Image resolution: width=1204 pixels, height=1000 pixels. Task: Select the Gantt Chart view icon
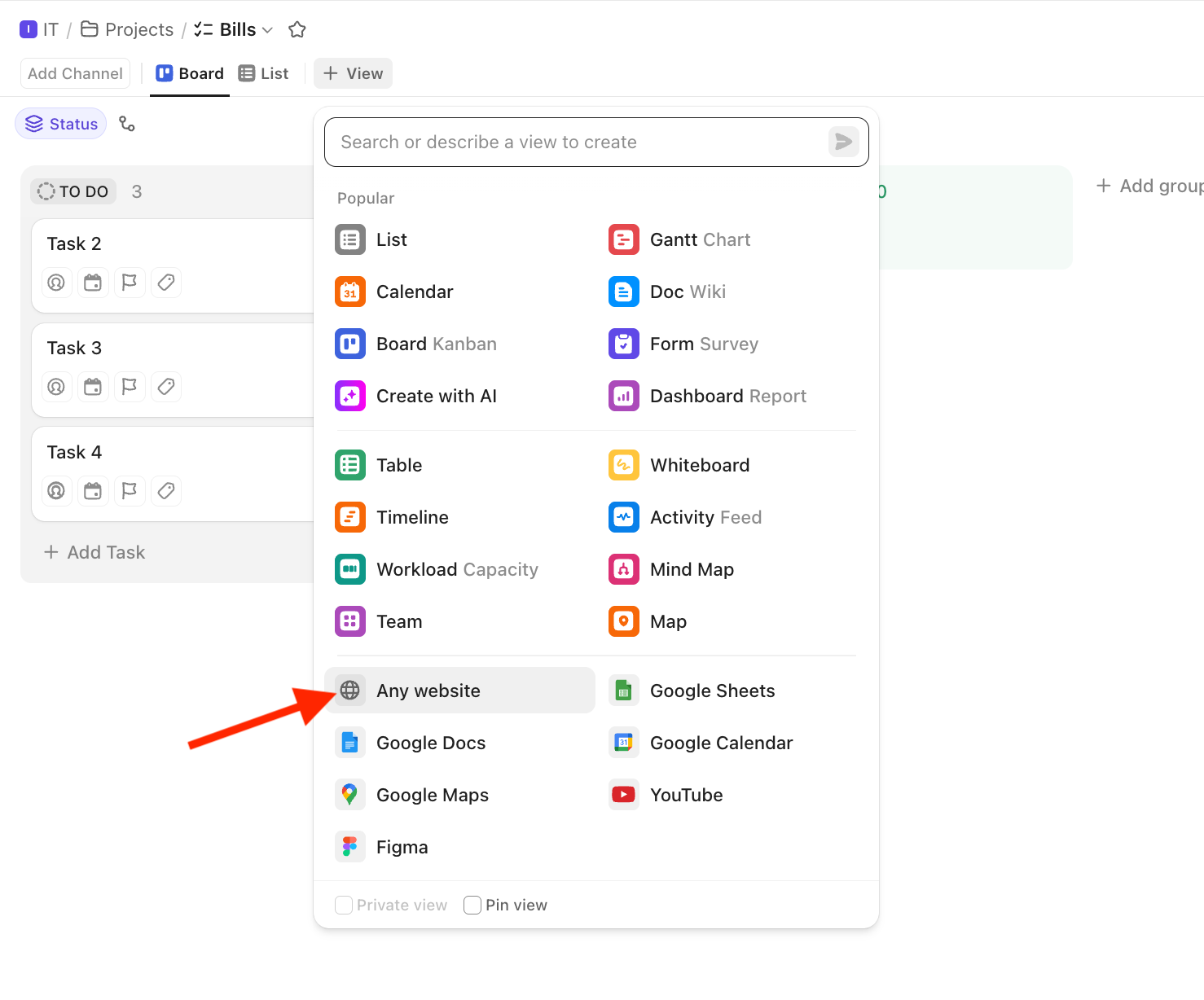624,239
